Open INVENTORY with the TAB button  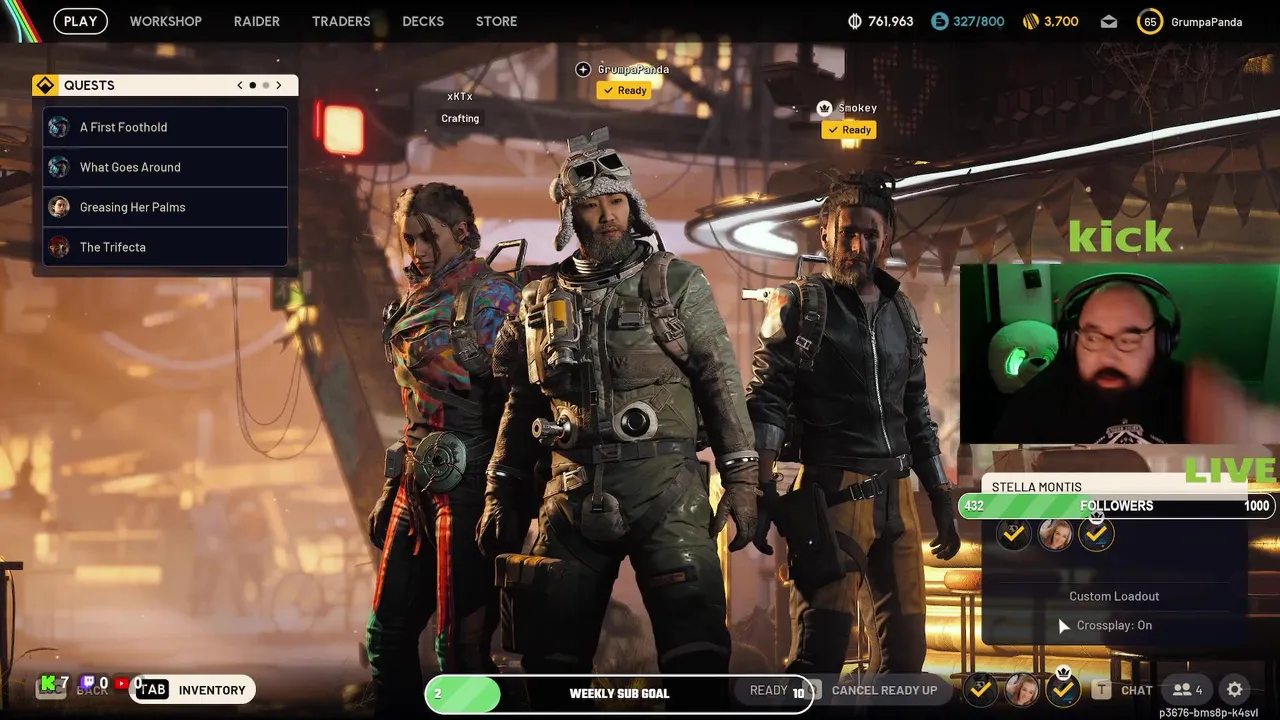tap(192, 690)
